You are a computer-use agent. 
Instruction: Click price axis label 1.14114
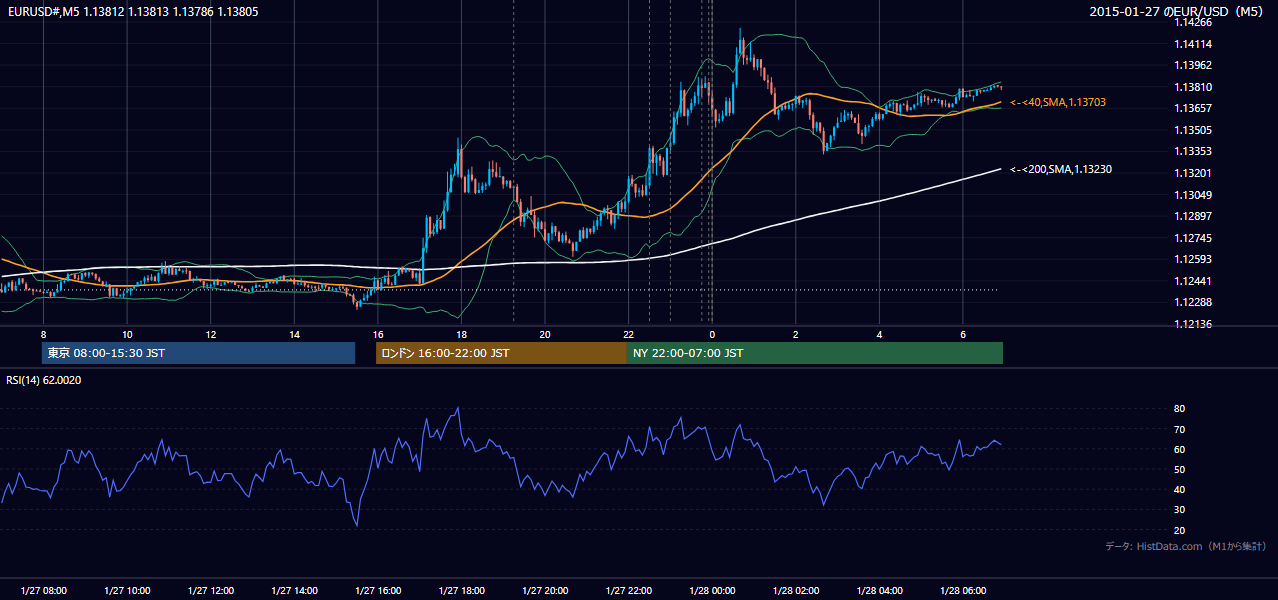pyautogui.click(x=1193, y=44)
